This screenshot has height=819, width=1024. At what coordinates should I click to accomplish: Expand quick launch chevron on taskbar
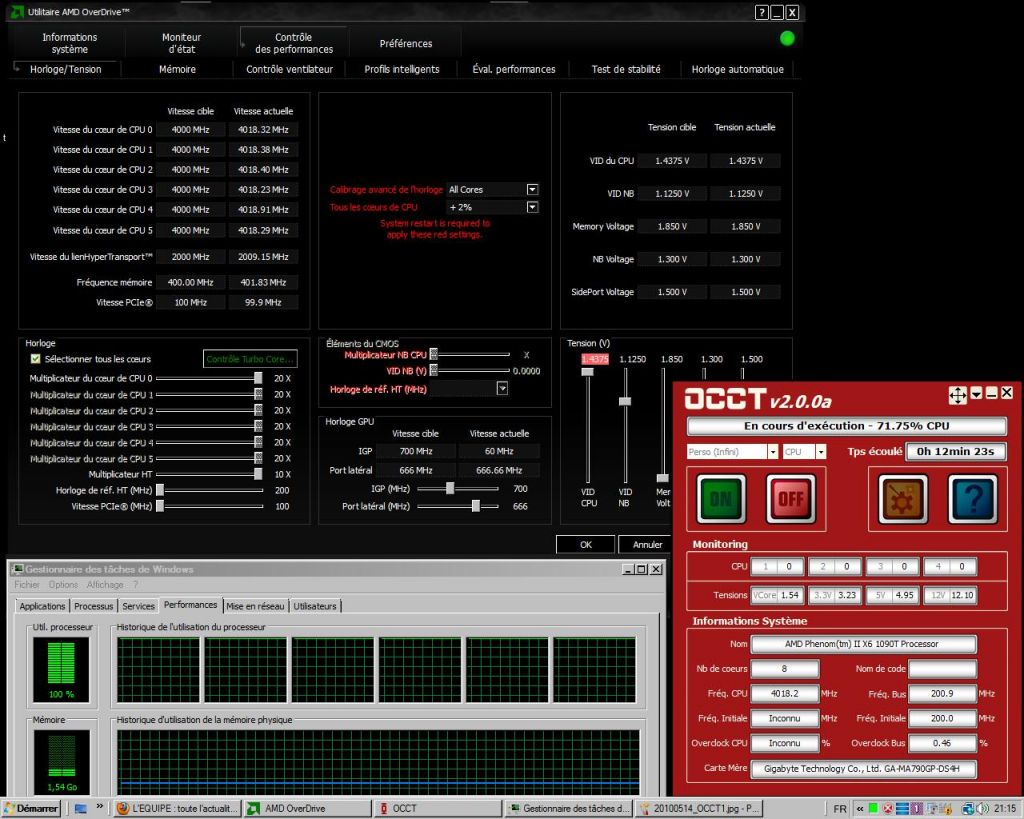[x=100, y=807]
